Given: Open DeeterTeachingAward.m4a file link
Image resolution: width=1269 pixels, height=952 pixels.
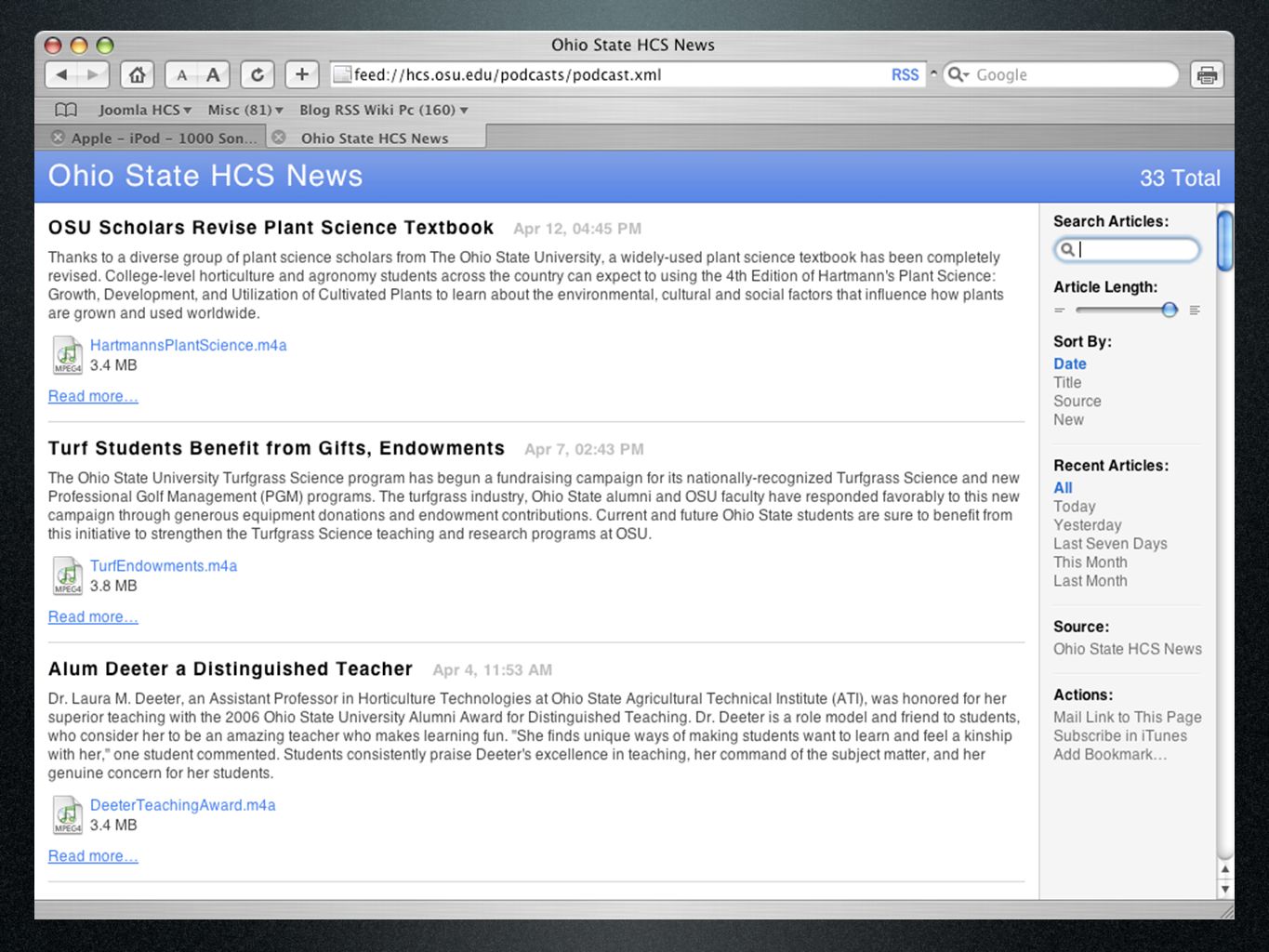Looking at the screenshot, I should tap(183, 806).
